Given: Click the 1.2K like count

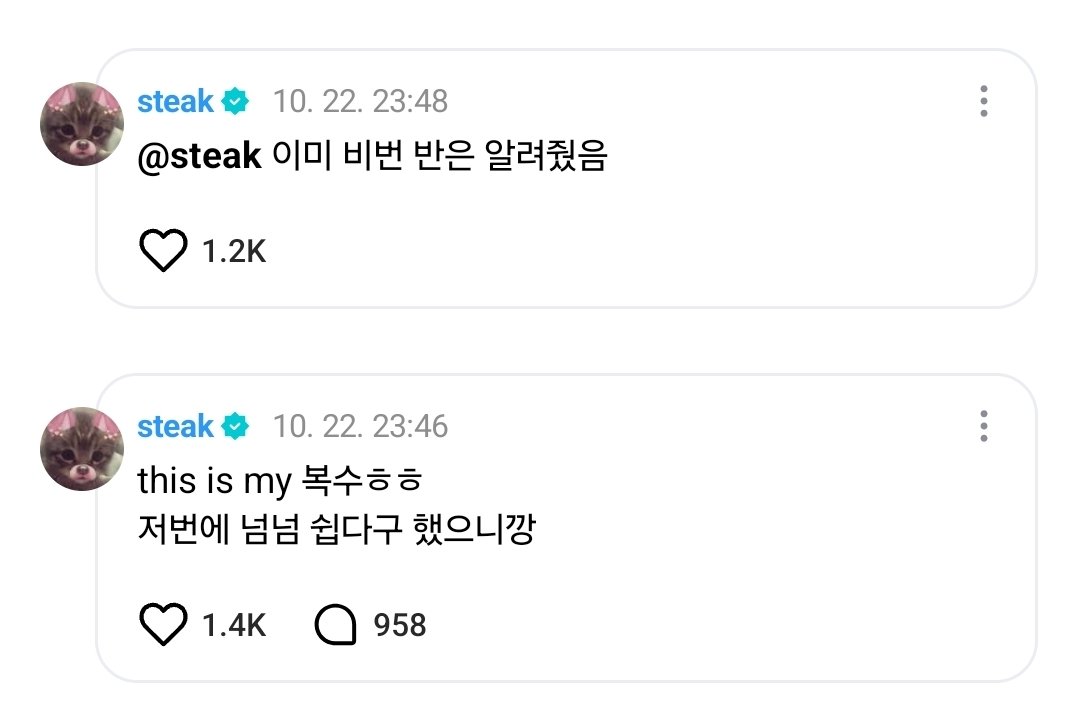Looking at the screenshot, I should coord(234,251).
